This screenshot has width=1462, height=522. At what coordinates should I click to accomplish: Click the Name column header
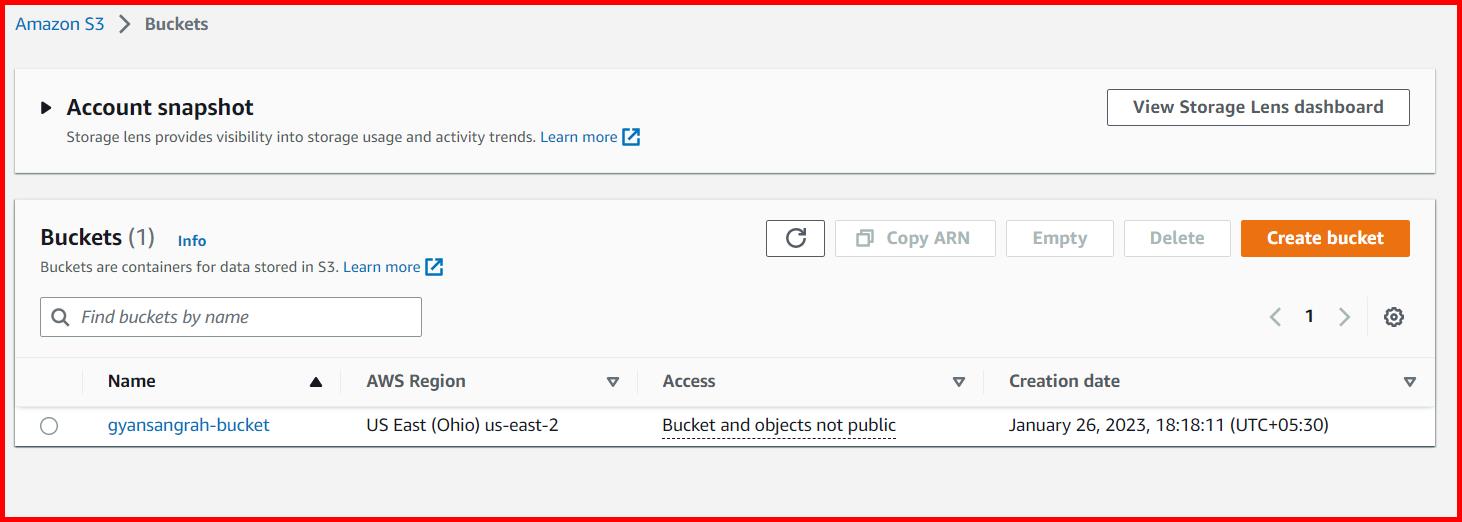[x=132, y=381]
